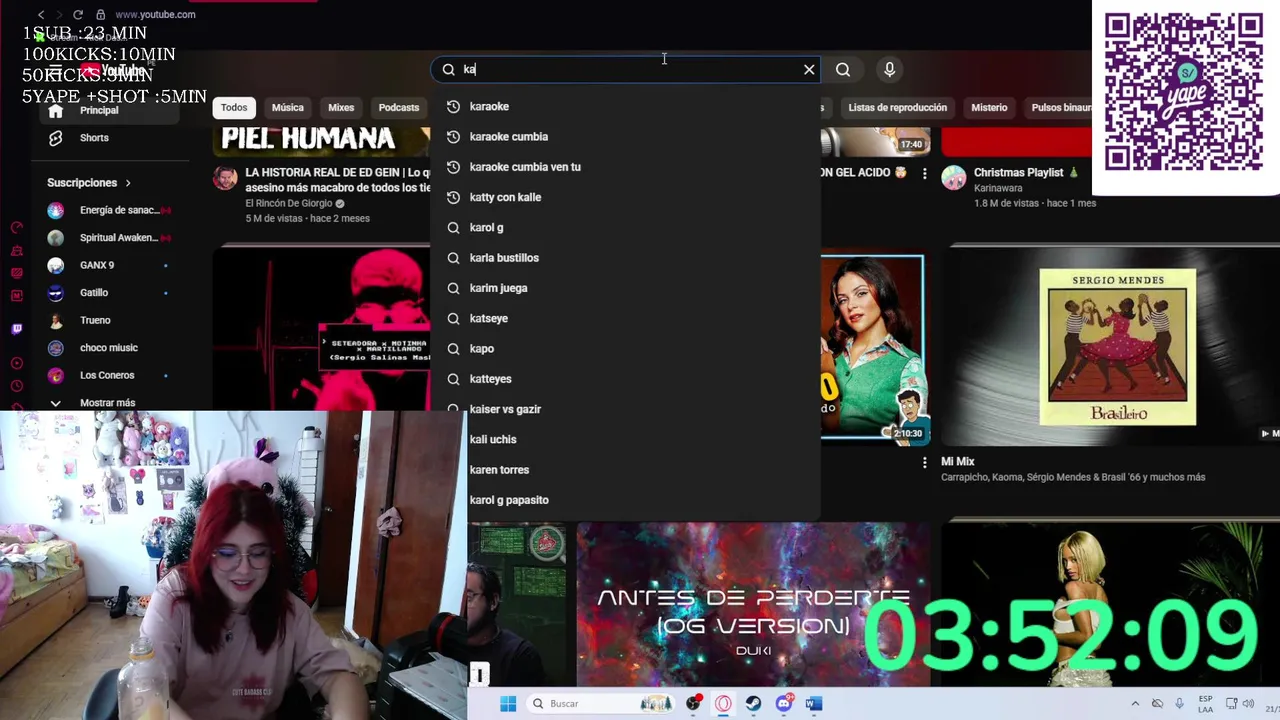Viewport: 1280px width, 720px height.
Task: Focus the YouTube search box containing 'ka'
Action: tap(625, 69)
